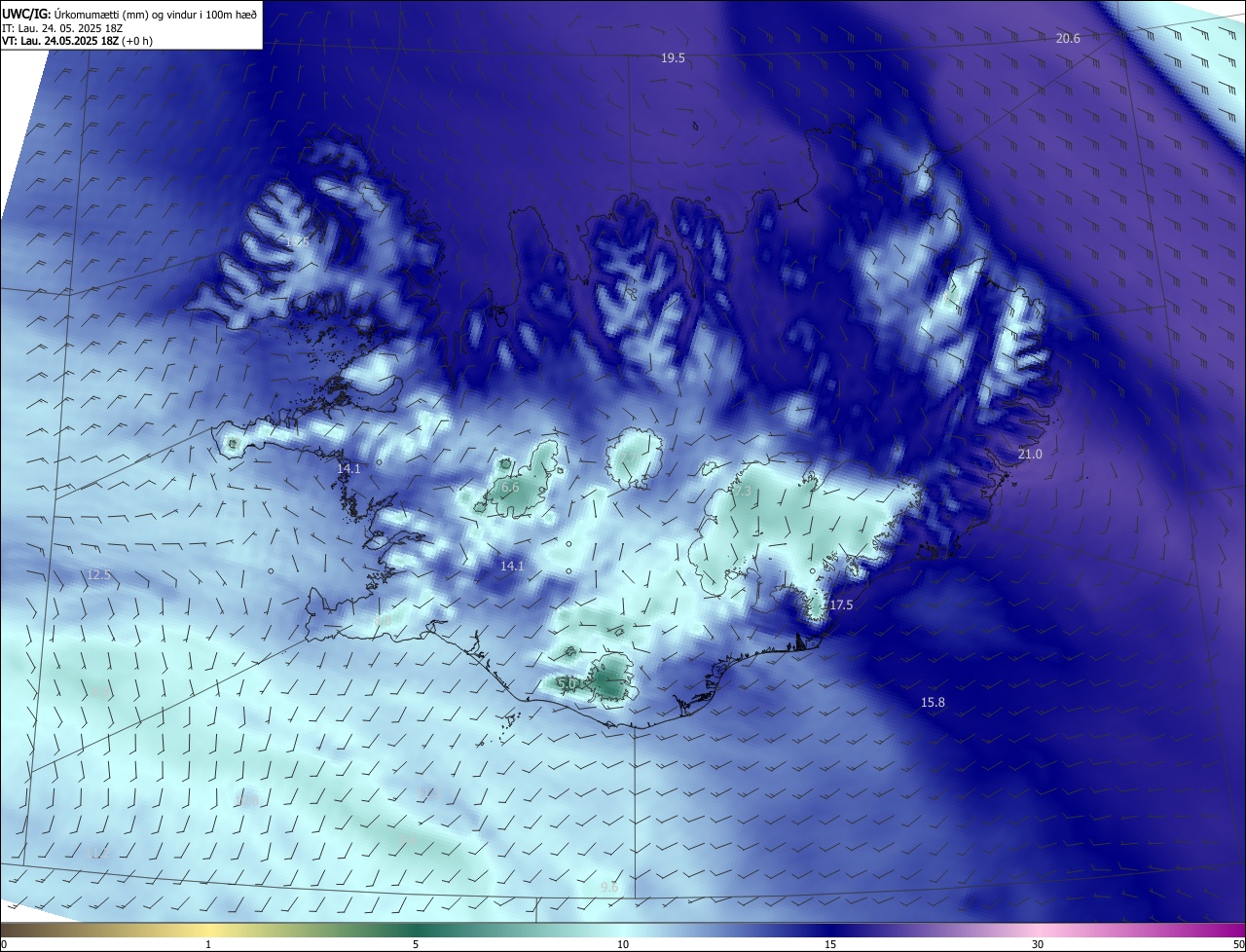Click the 50 tick on the color scale
Viewport: 1246px width, 952px height.
click(x=1238, y=944)
